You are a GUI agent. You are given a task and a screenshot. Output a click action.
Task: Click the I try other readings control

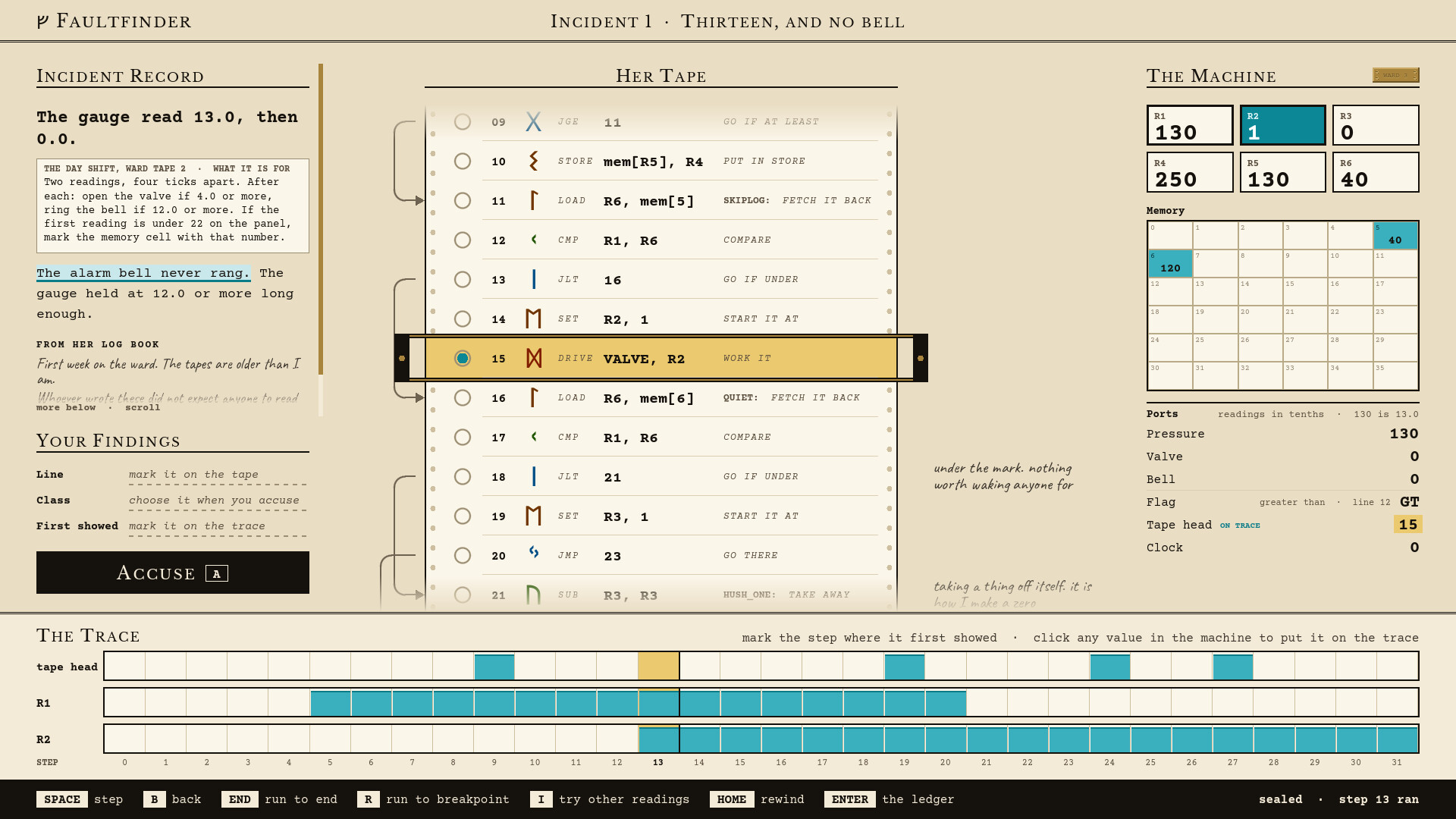[x=610, y=799]
